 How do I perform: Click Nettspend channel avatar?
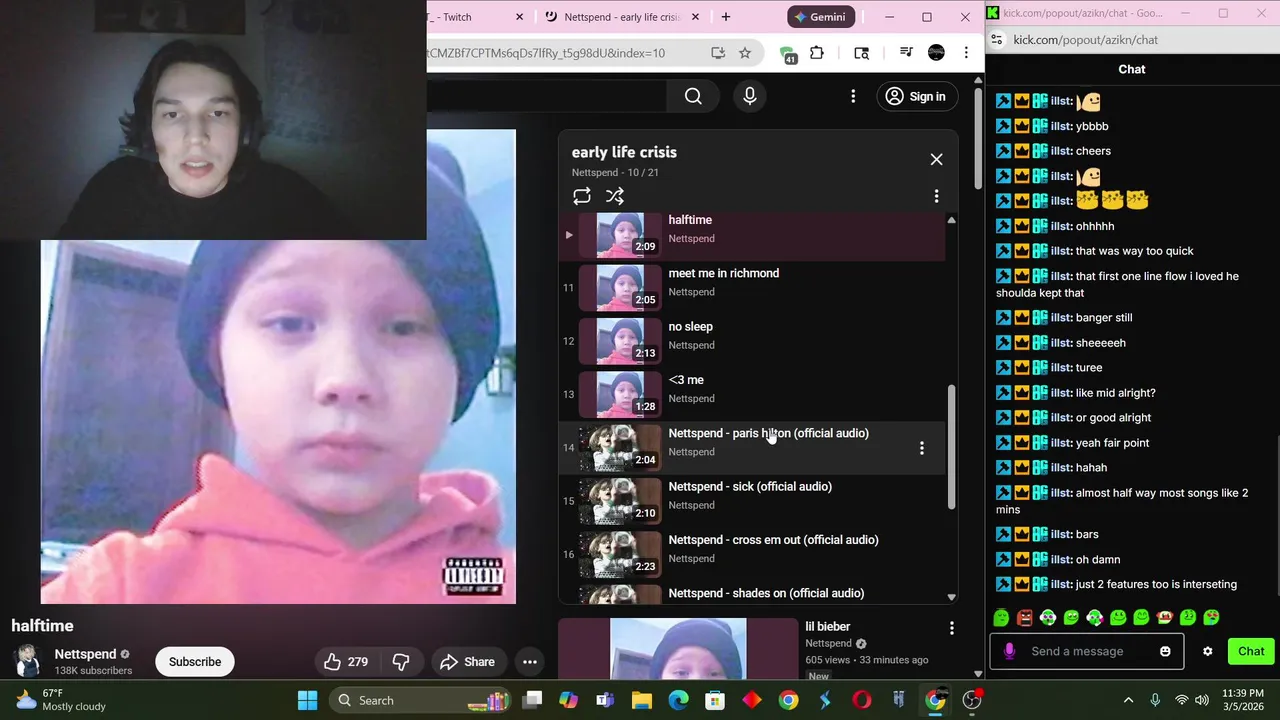point(28,662)
